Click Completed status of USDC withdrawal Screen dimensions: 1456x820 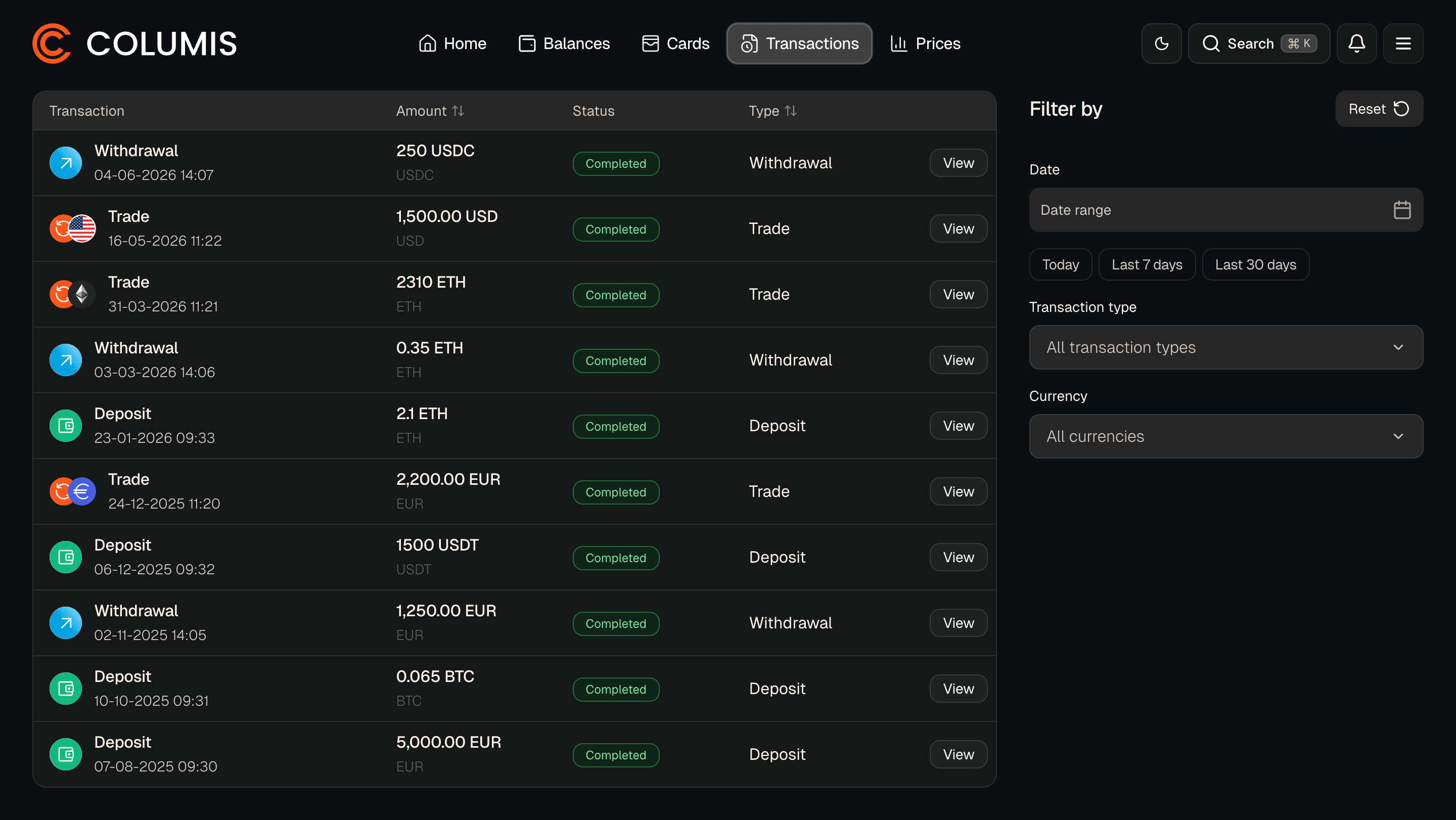pos(616,163)
